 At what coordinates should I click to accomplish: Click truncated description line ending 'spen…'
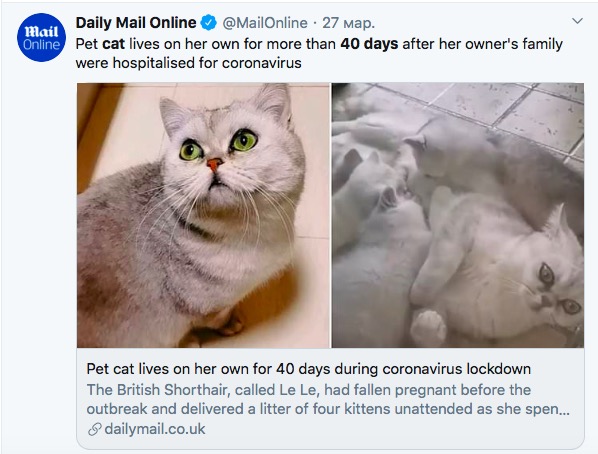[x=328, y=409]
